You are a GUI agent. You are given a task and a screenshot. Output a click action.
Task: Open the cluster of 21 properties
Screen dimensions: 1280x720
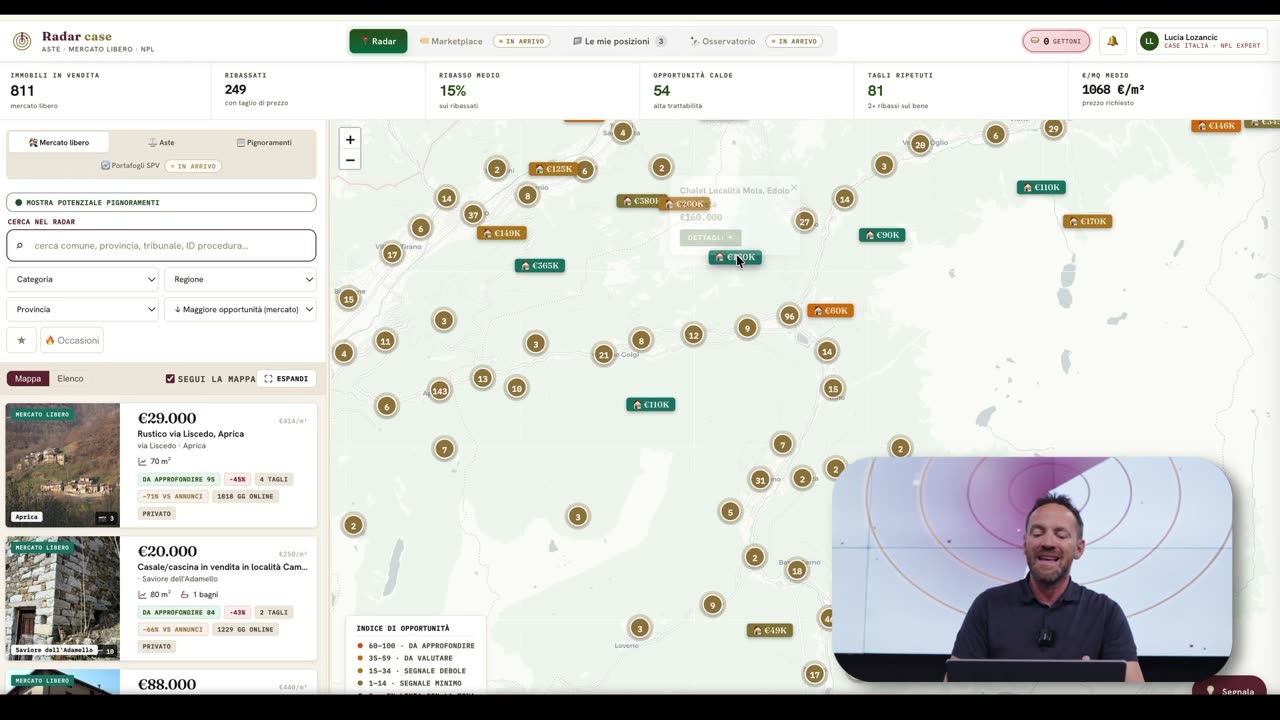603,354
